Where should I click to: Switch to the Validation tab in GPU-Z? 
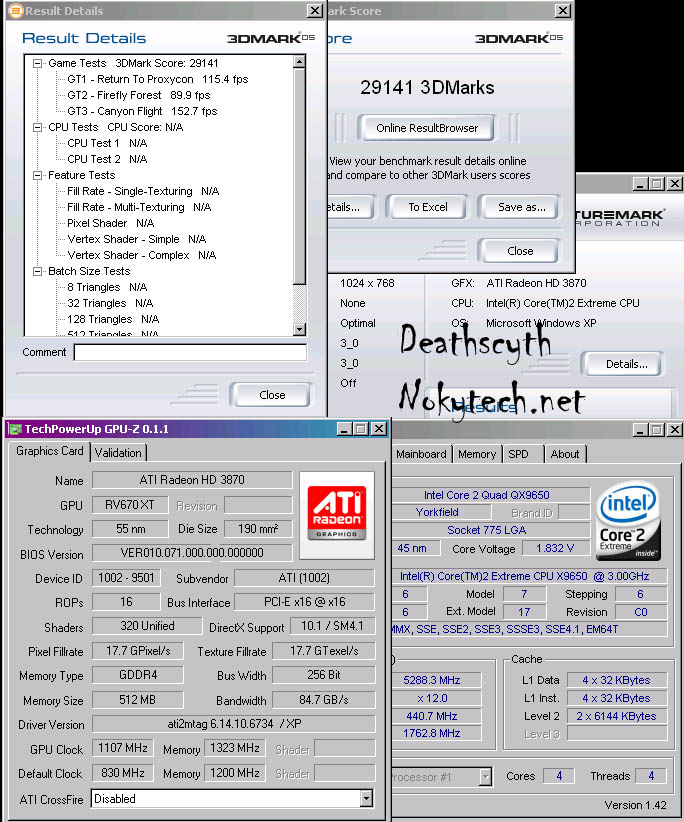(x=118, y=453)
